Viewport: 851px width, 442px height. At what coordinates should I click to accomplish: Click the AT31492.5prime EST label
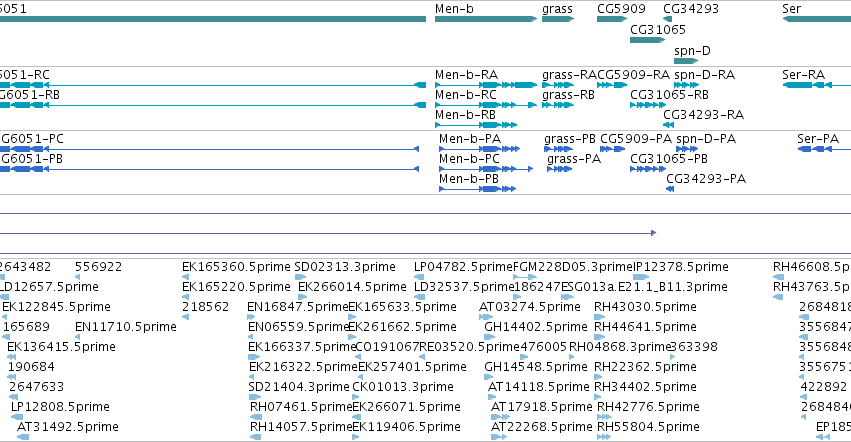click(x=68, y=427)
